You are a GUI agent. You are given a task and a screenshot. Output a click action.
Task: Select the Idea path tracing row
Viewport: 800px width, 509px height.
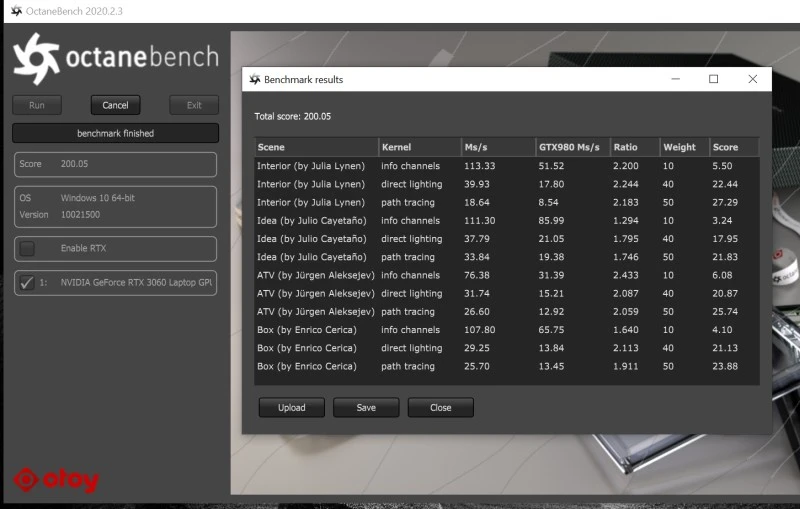(507, 257)
